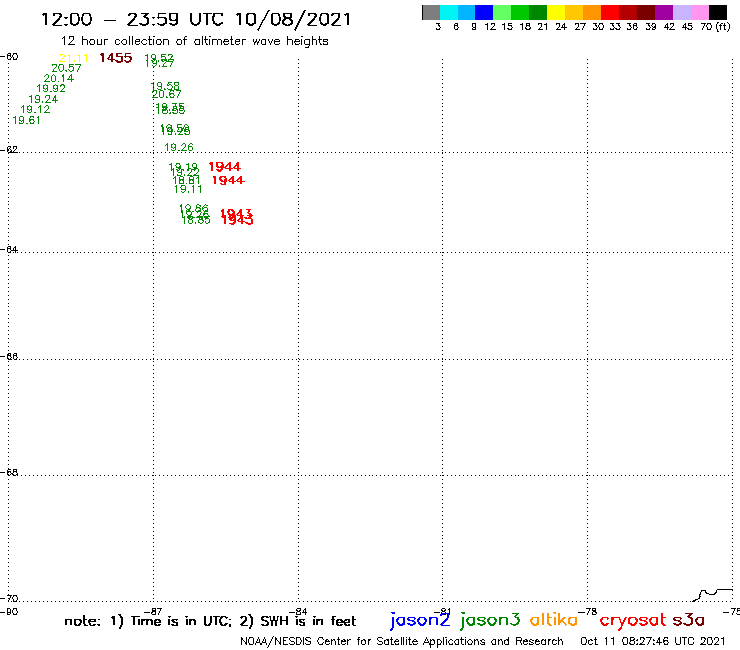Click the NOAA/NESDIS Center credit line
Viewport: 740px width, 650px height.
(x=402, y=641)
